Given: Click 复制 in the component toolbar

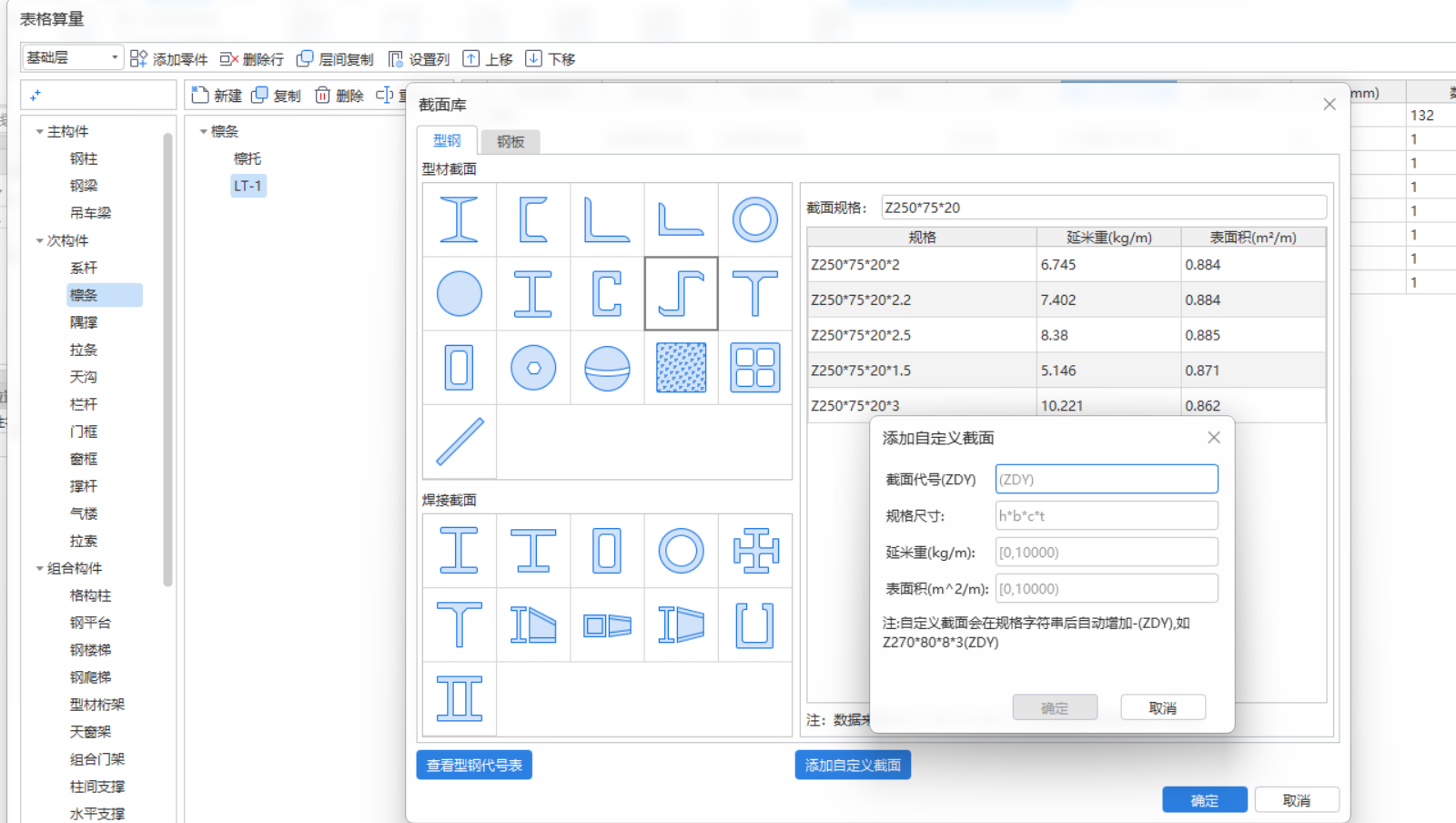Looking at the screenshot, I should coord(277,96).
